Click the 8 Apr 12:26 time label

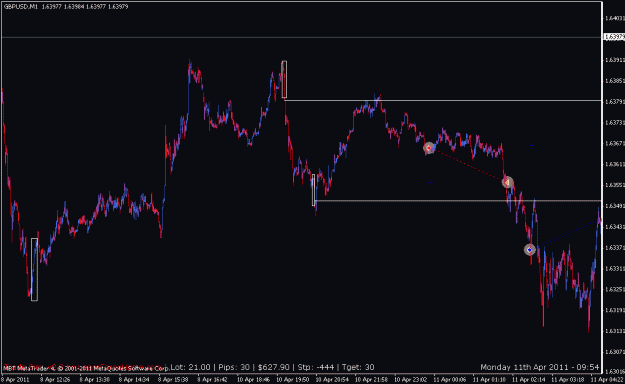pos(55,380)
